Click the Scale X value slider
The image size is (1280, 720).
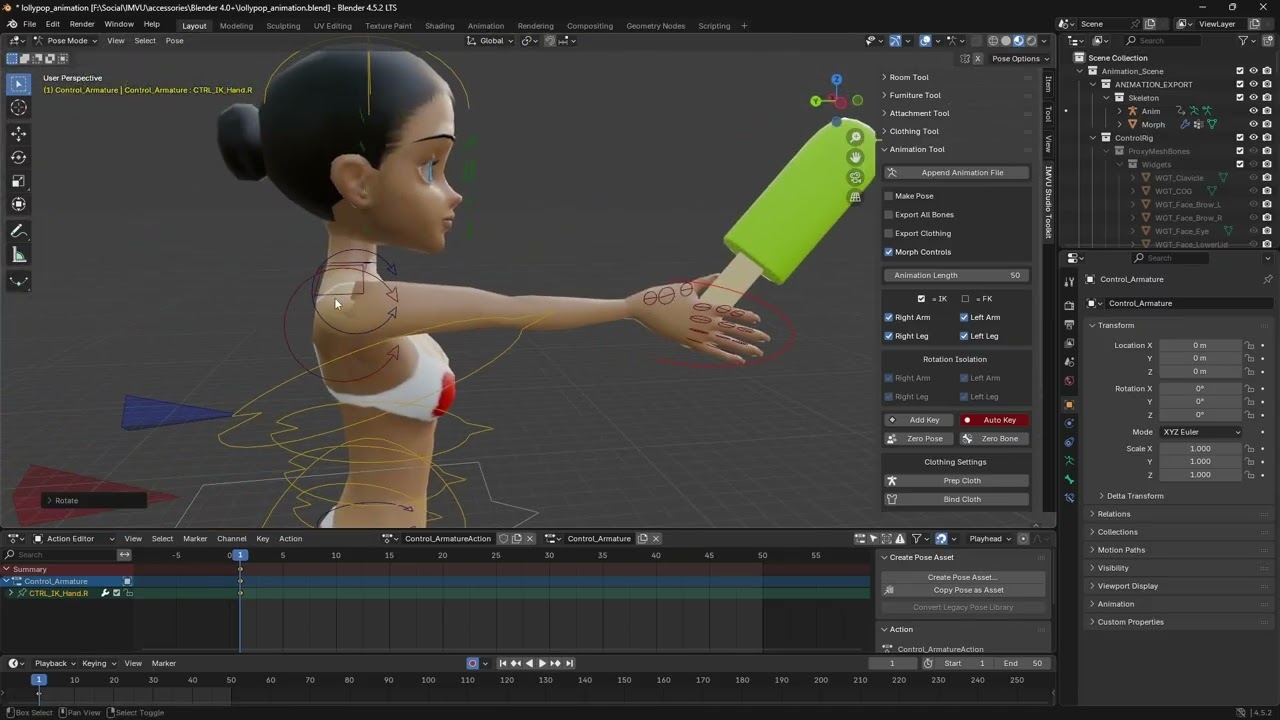click(x=1199, y=449)
